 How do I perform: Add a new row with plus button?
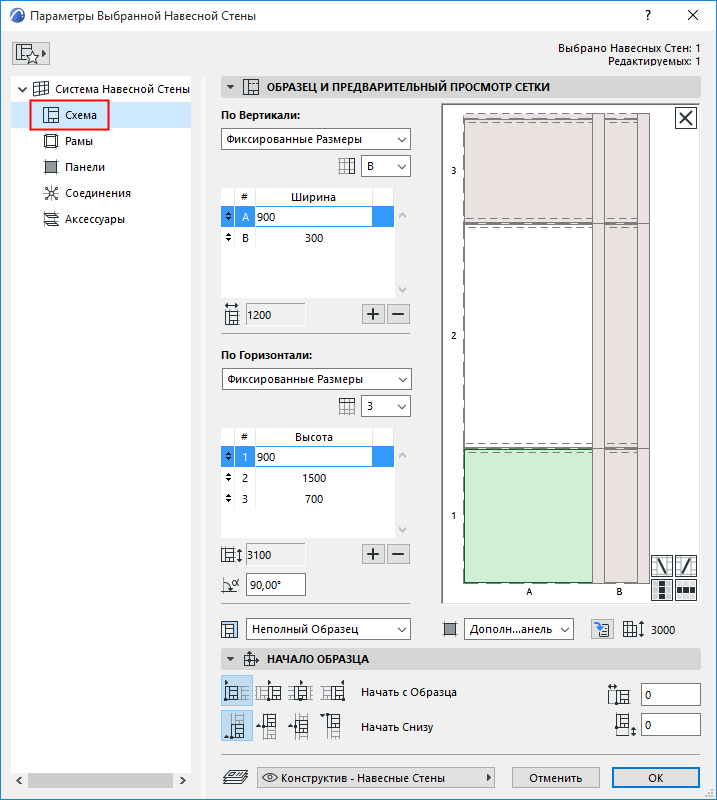[373, 554]
